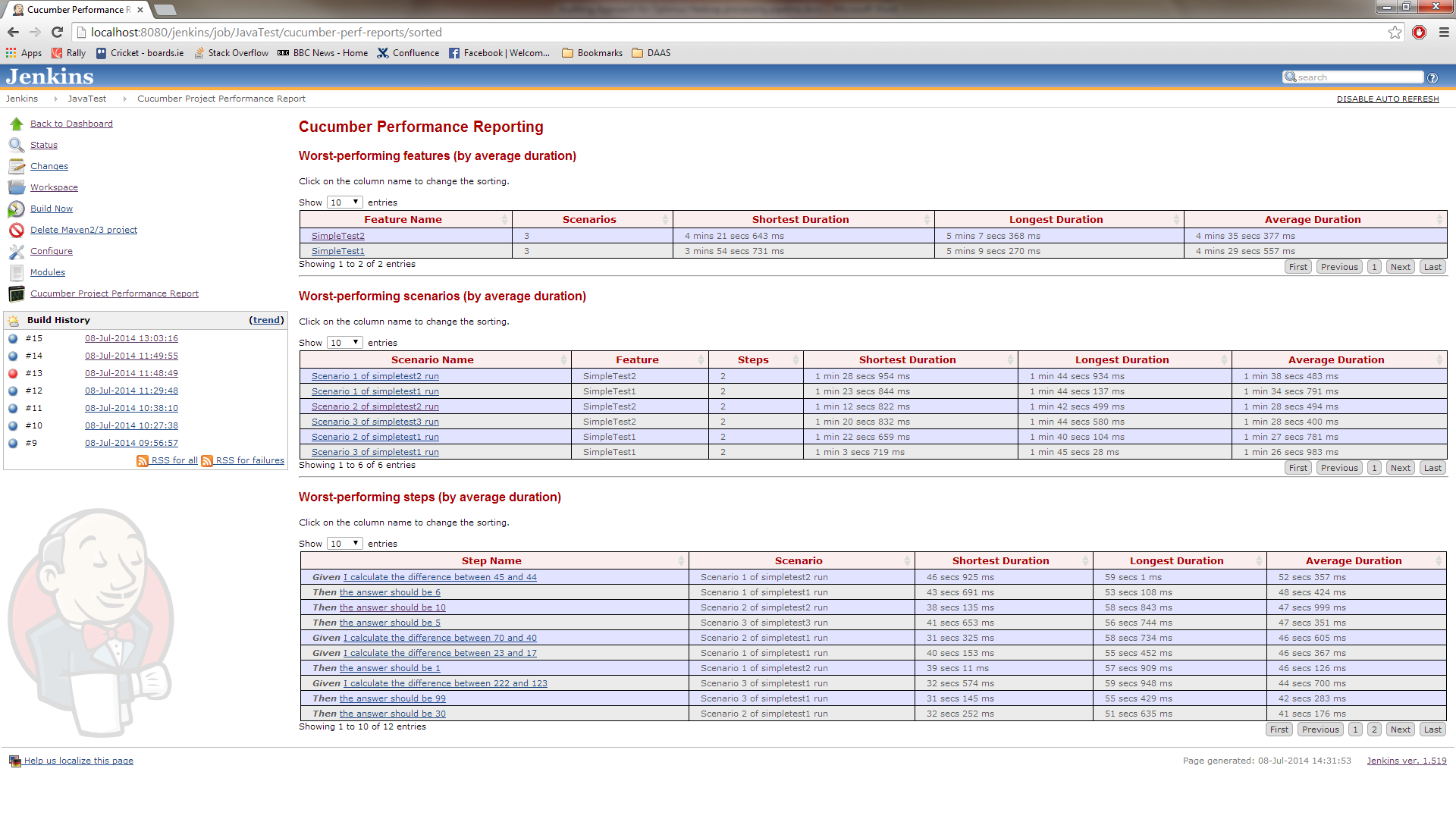
Task: Open the scenarios table entries count dropdown
Action: 344,343
